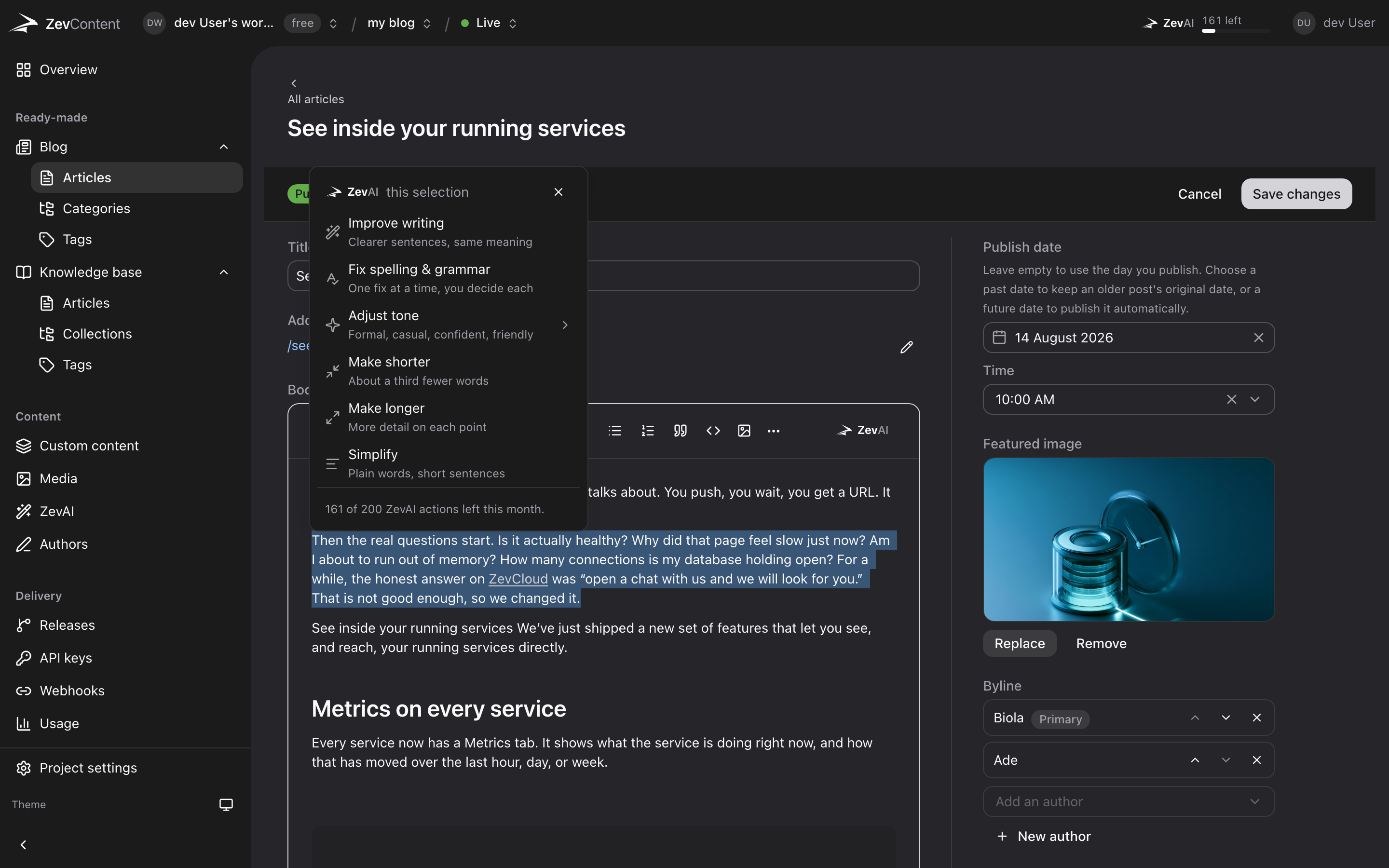This screenshot has height=868, width=1389.
Task: Click Save changes button
Action: coord(1296,194)
